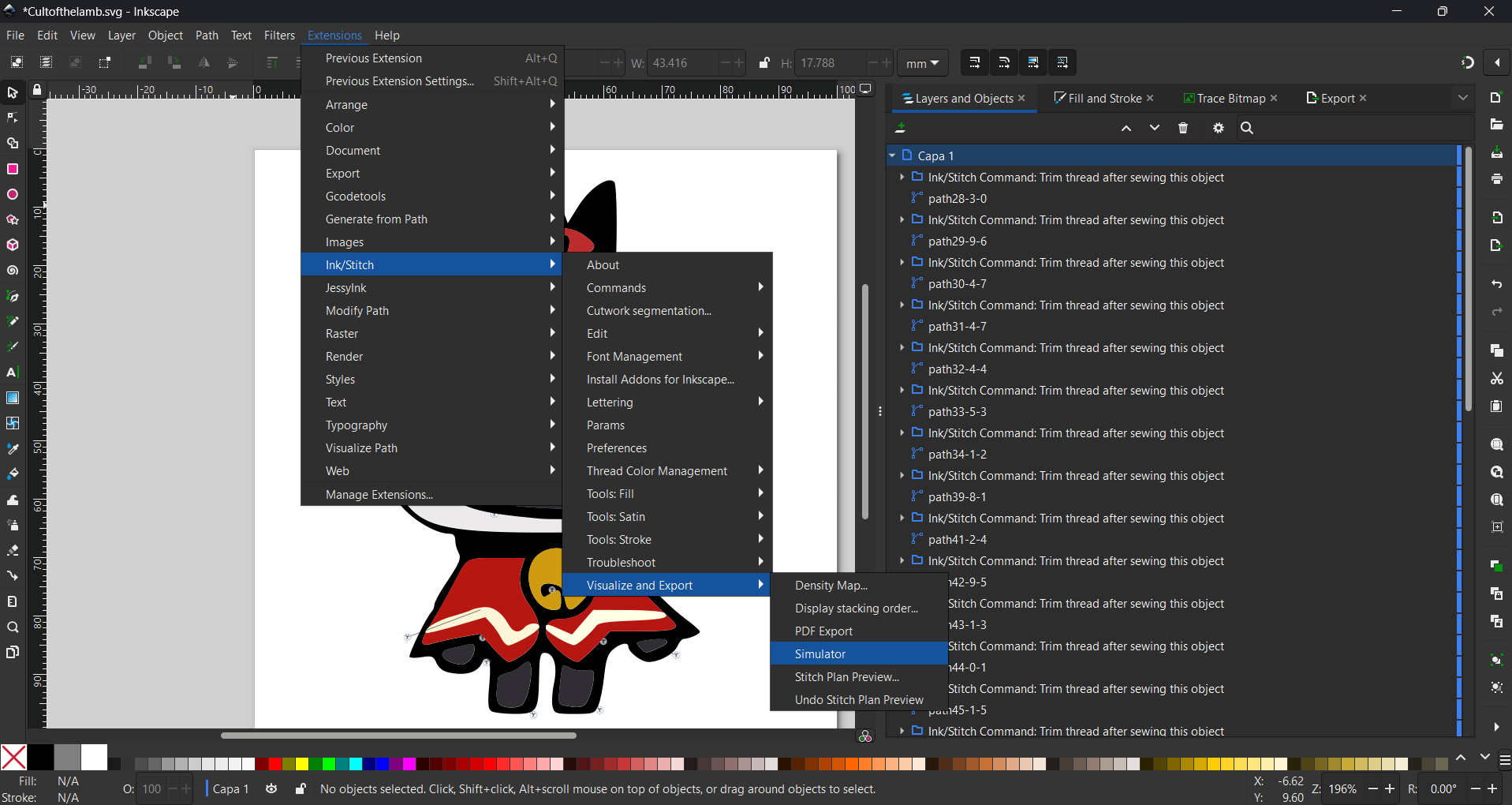Toggle Capa 1 layer visibility eye
The height and width of the screenshot is (805, 1512).
click(x=271, y=788)
